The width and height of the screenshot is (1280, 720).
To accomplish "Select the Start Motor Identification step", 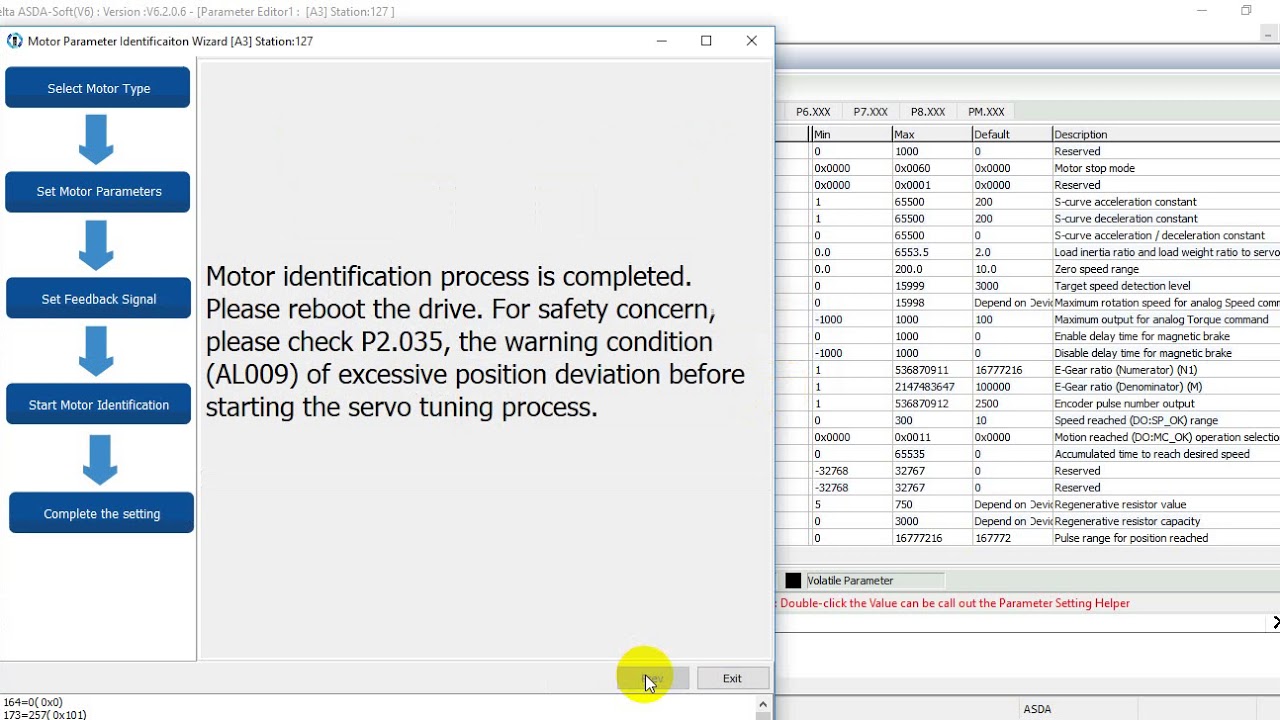I will (98, 404).
